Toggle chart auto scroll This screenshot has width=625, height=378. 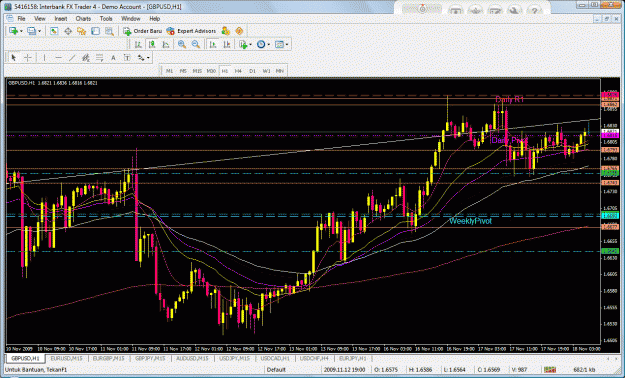[213, 45]
